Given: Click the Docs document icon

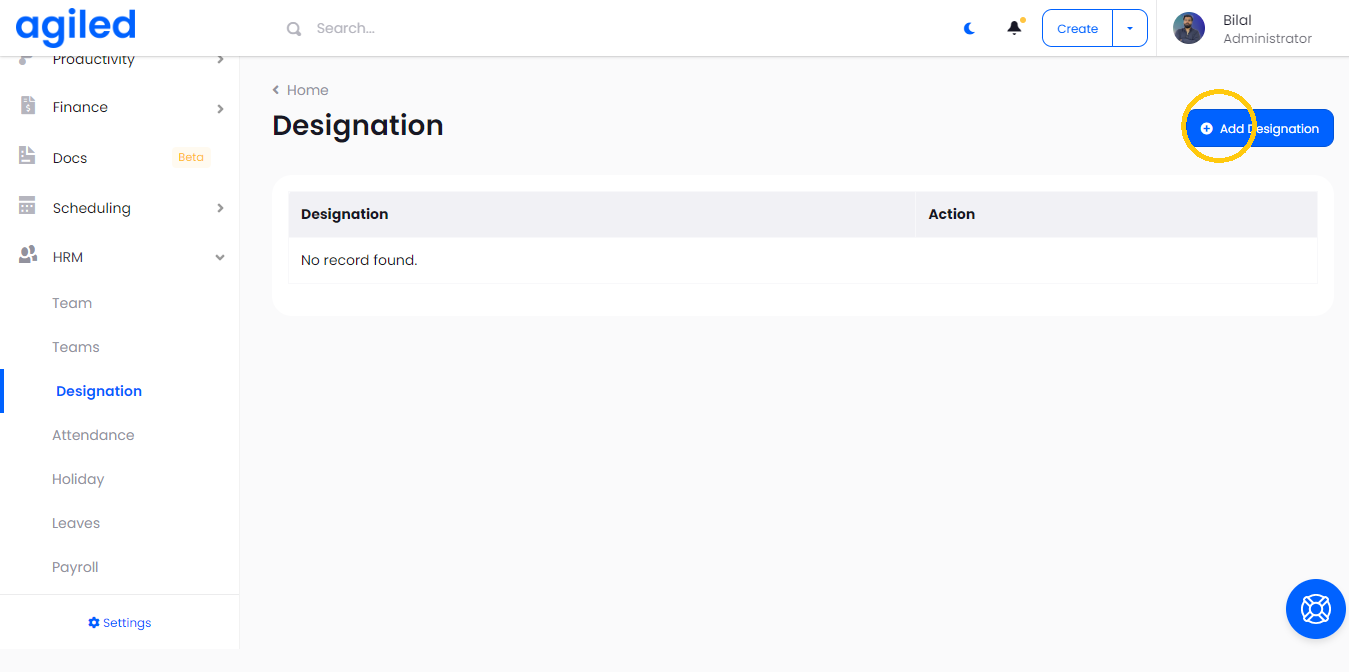Looking at the screenshot, I should 28,157.
